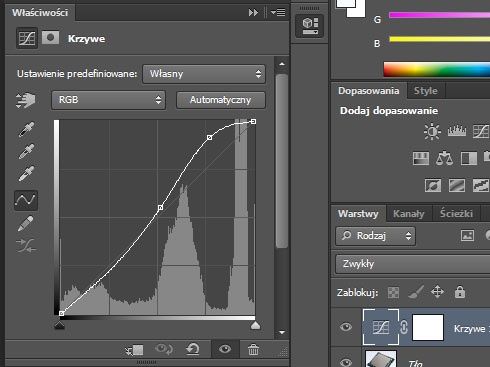Collapse Properties panel with double arrows

(253, 13)
